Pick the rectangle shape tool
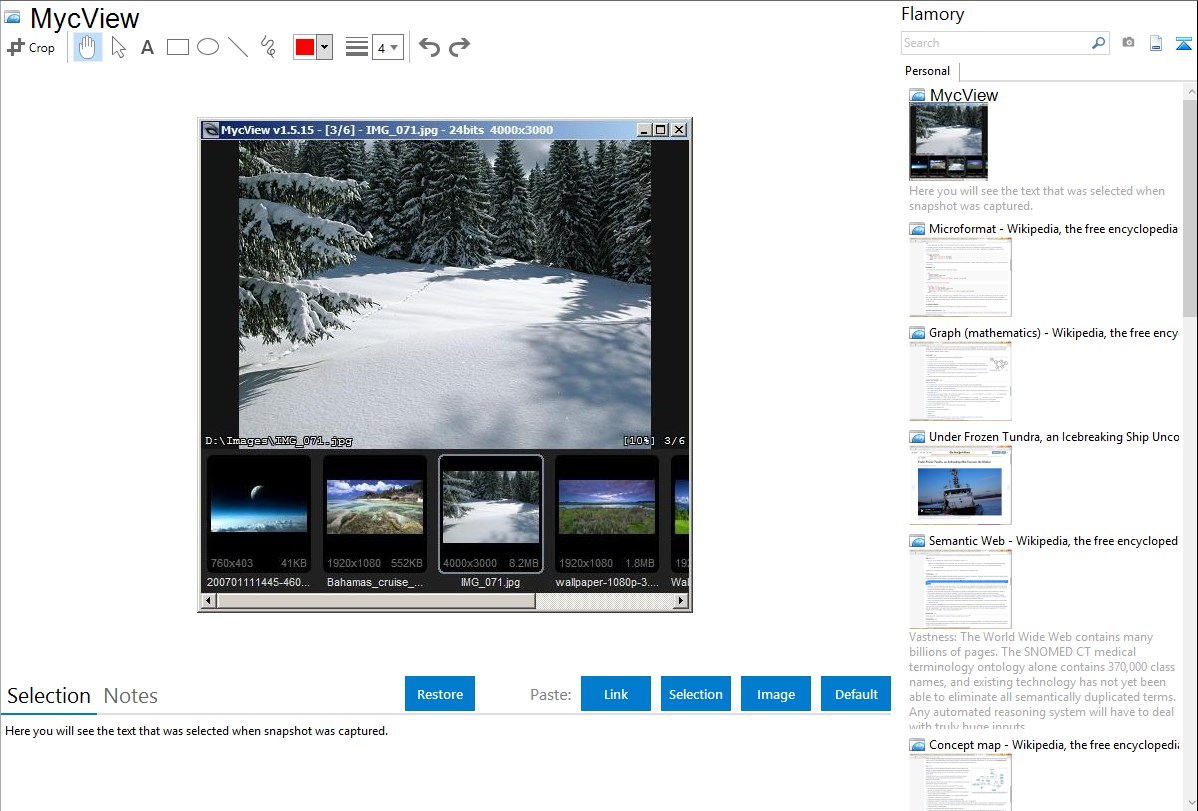 click(x=178, y=47)
